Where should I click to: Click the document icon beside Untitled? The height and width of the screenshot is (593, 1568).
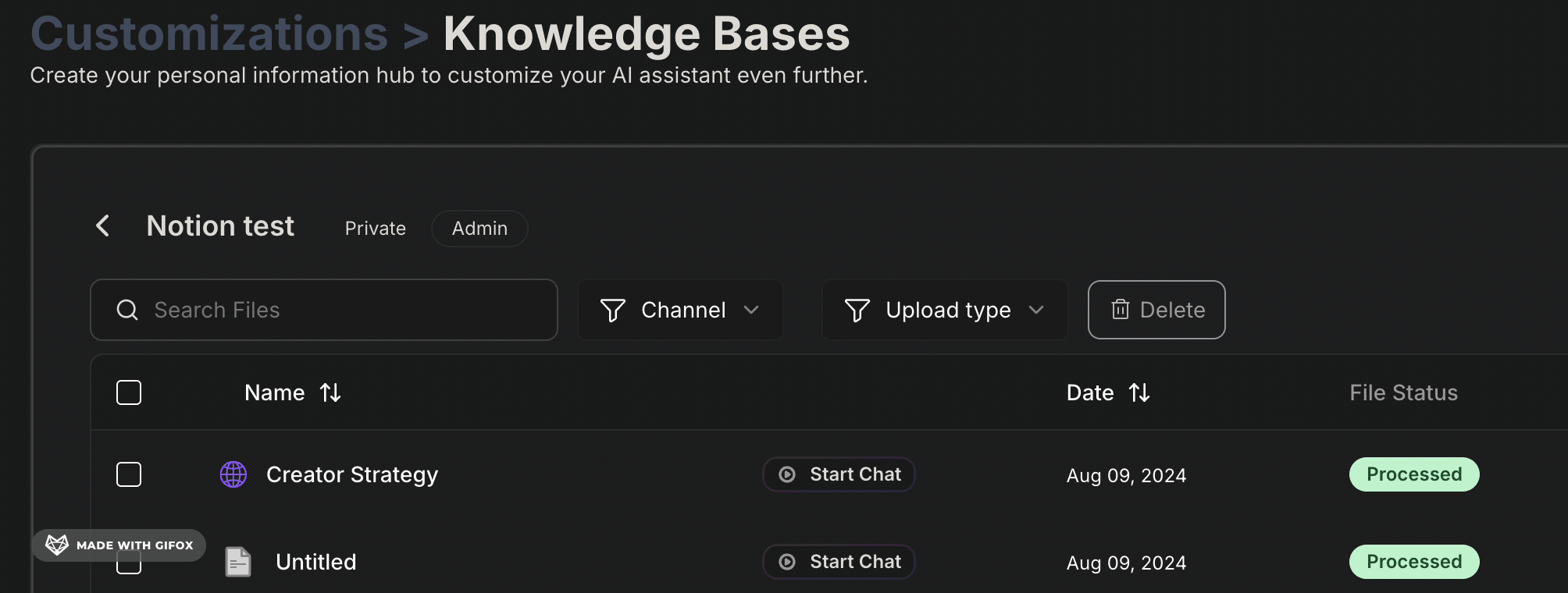[x=238, y=562]
